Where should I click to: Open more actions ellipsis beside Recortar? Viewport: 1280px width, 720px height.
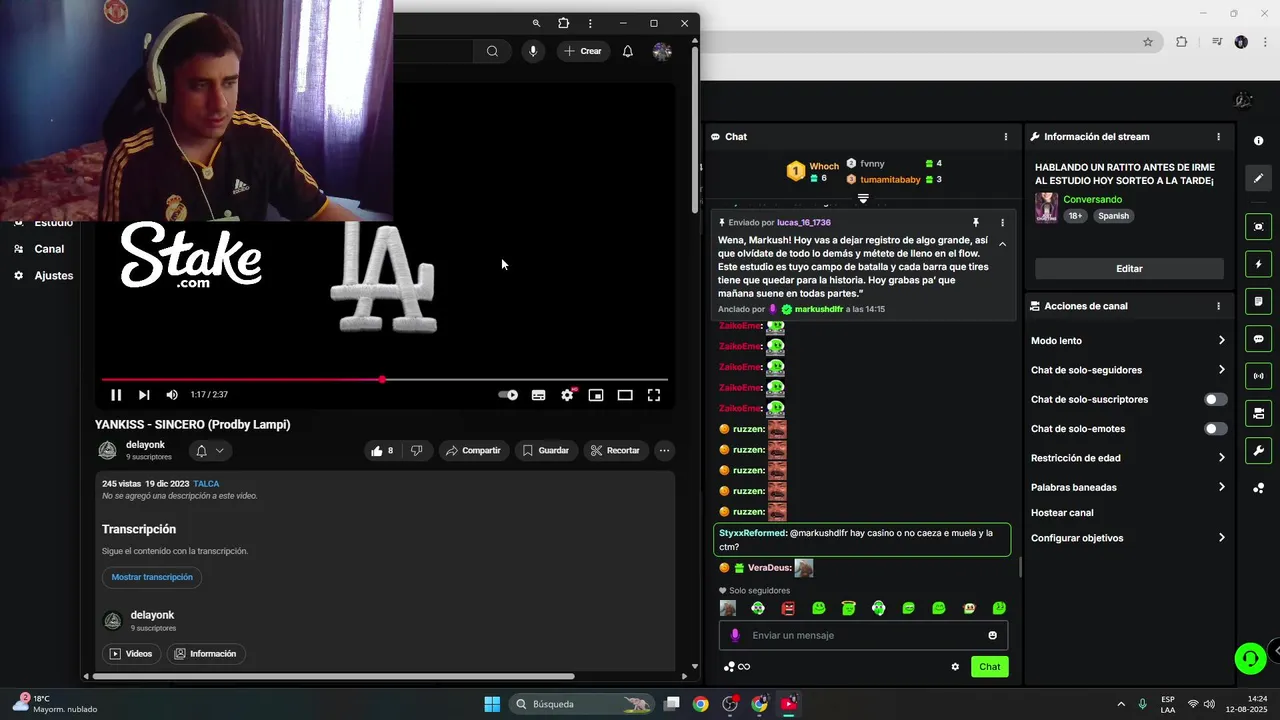pyautogui.click(x=664, y=451)
